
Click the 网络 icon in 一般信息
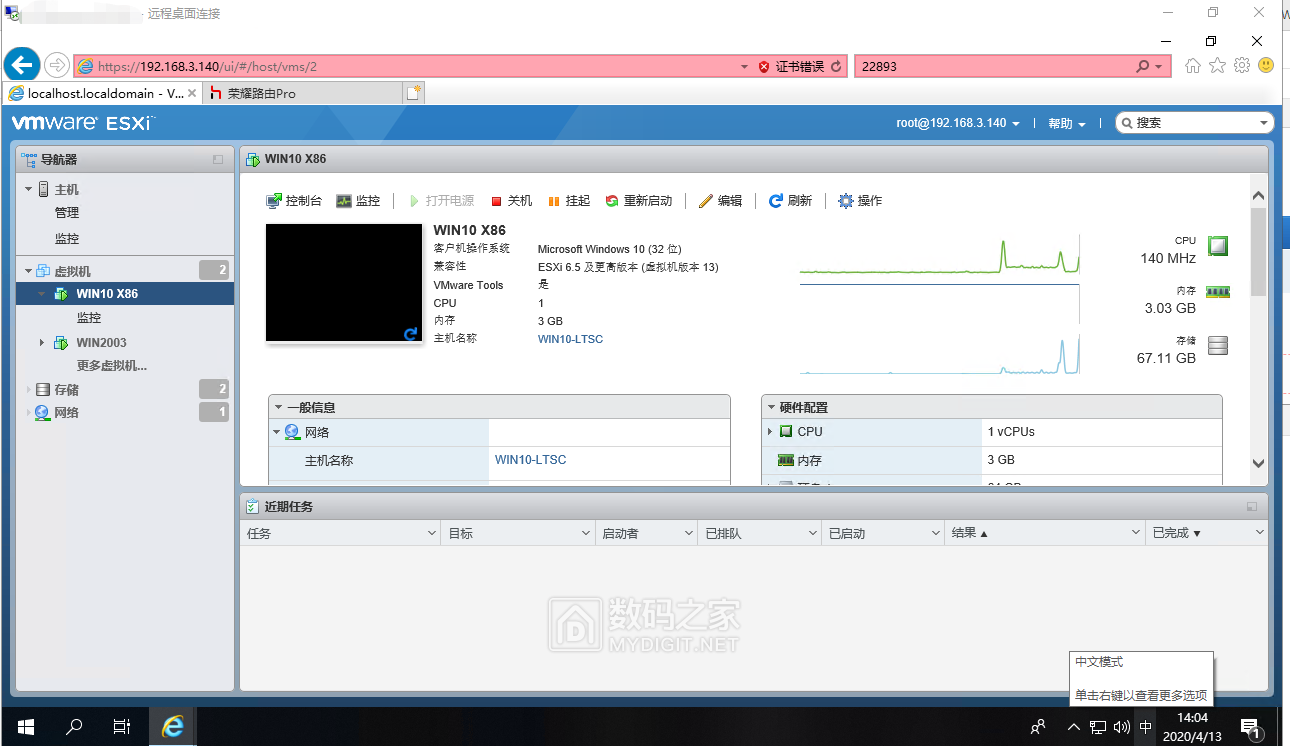pos(293,433)
